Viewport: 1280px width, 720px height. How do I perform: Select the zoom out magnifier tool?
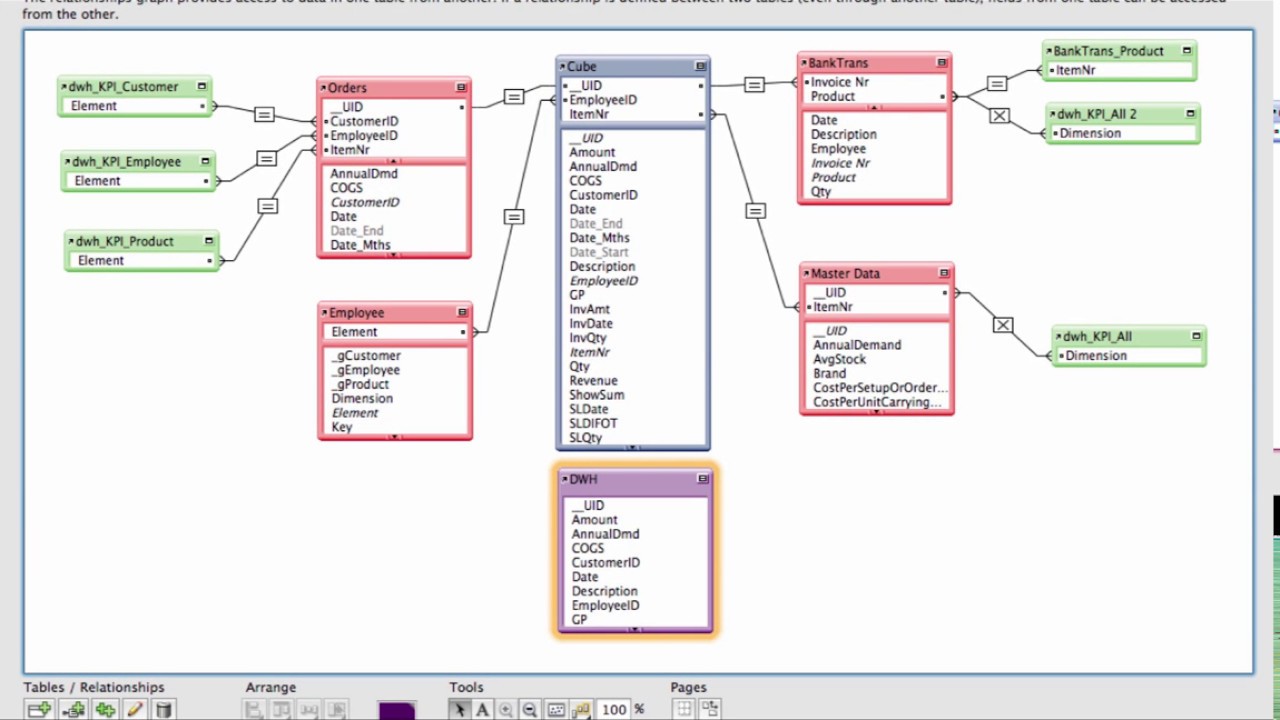(x=530, y=710)
